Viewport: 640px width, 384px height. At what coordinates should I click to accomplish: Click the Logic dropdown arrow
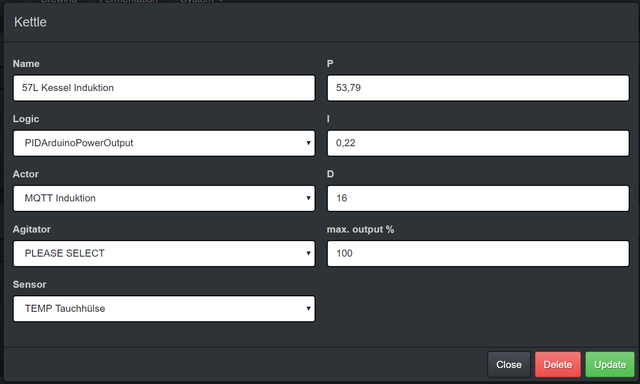coord(308,143)
